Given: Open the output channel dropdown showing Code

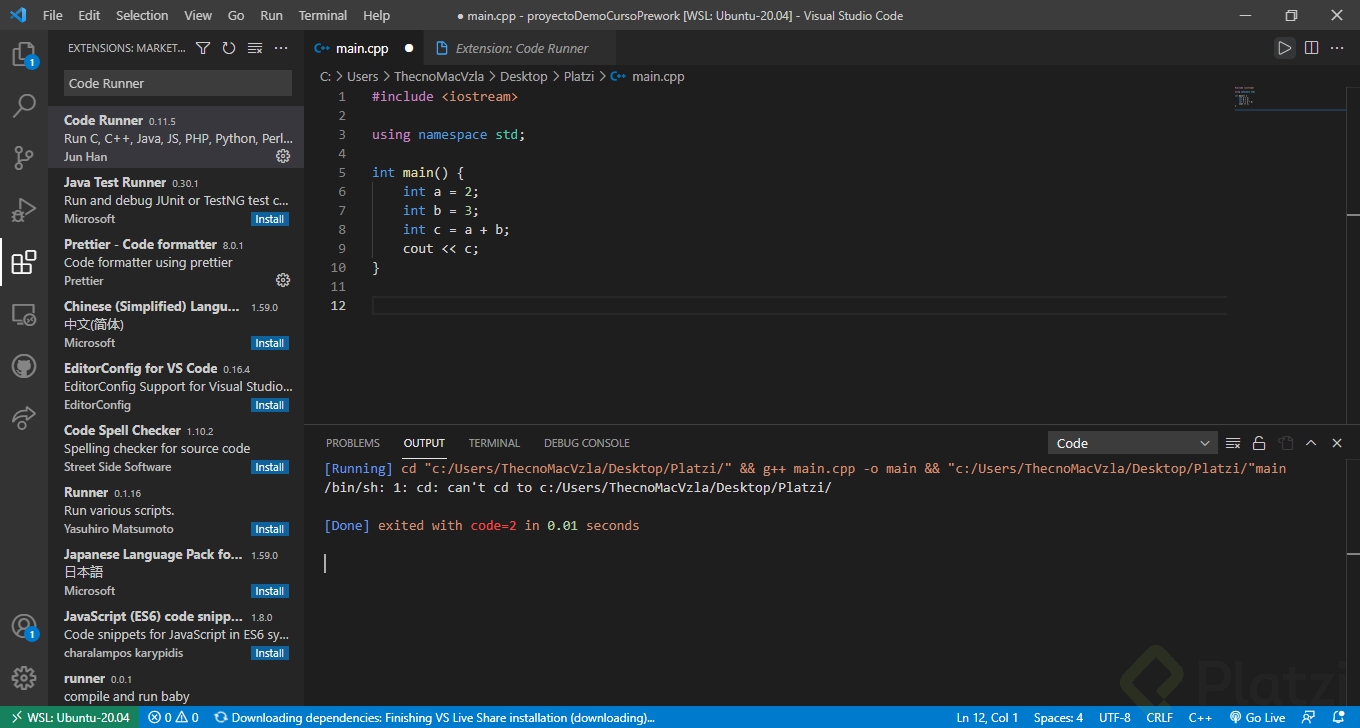Looking at the screenshot, I should click(x=1132, y=443).
